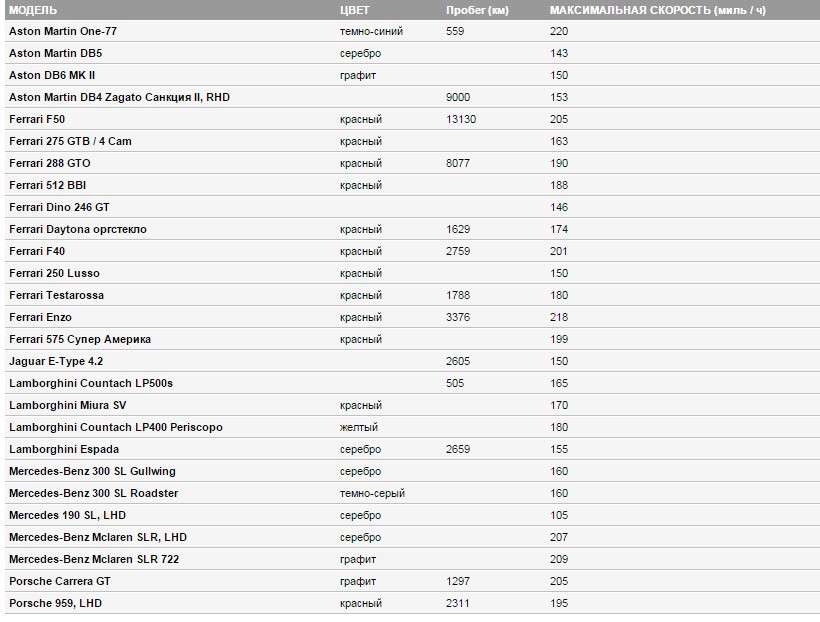The width and height of the screenshot is (820, 622).
Task: Select the 'Jaguar E-Type 4.2' model name
Action: (56, 361)
